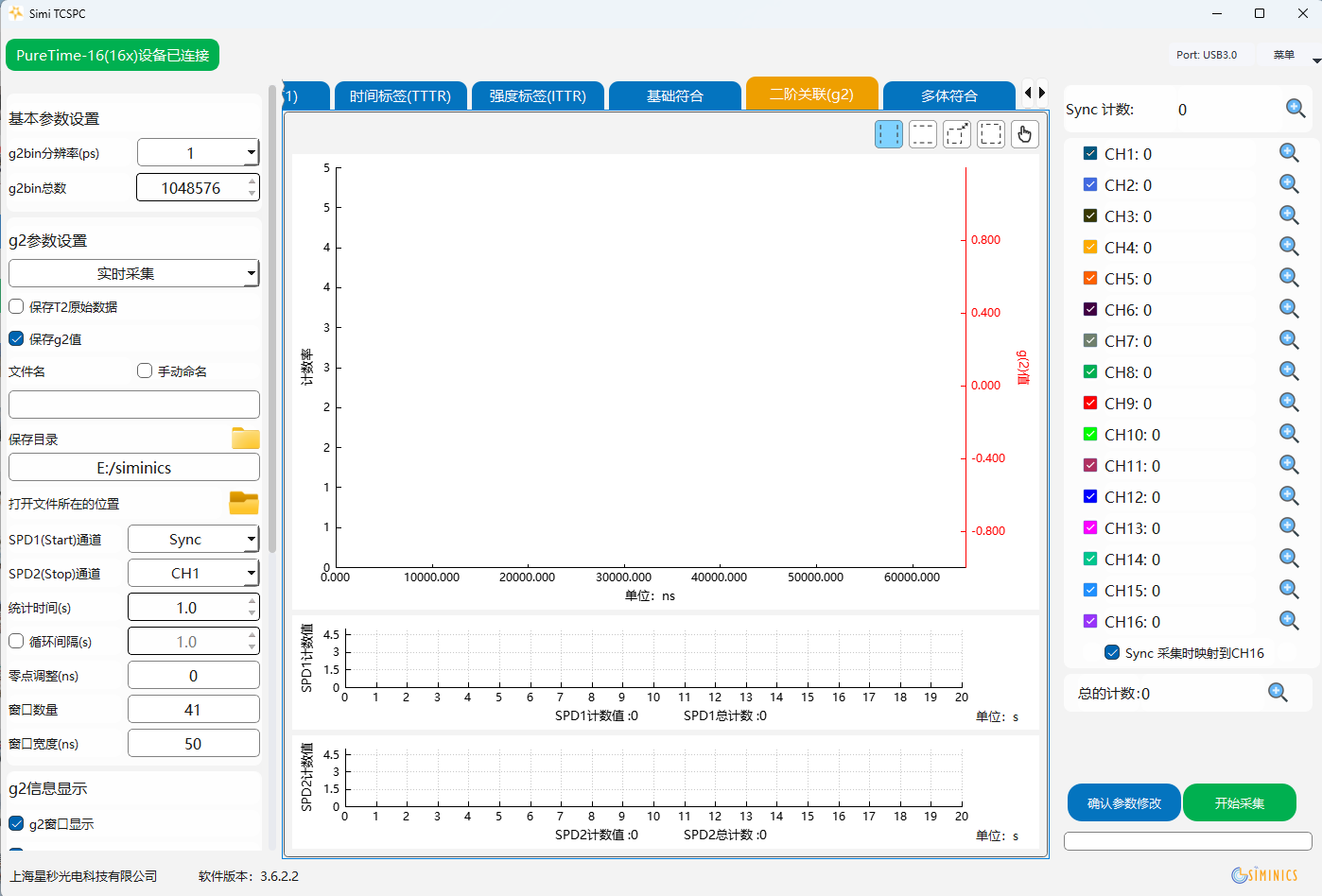Click the 保存目录 folder icon

245,439
